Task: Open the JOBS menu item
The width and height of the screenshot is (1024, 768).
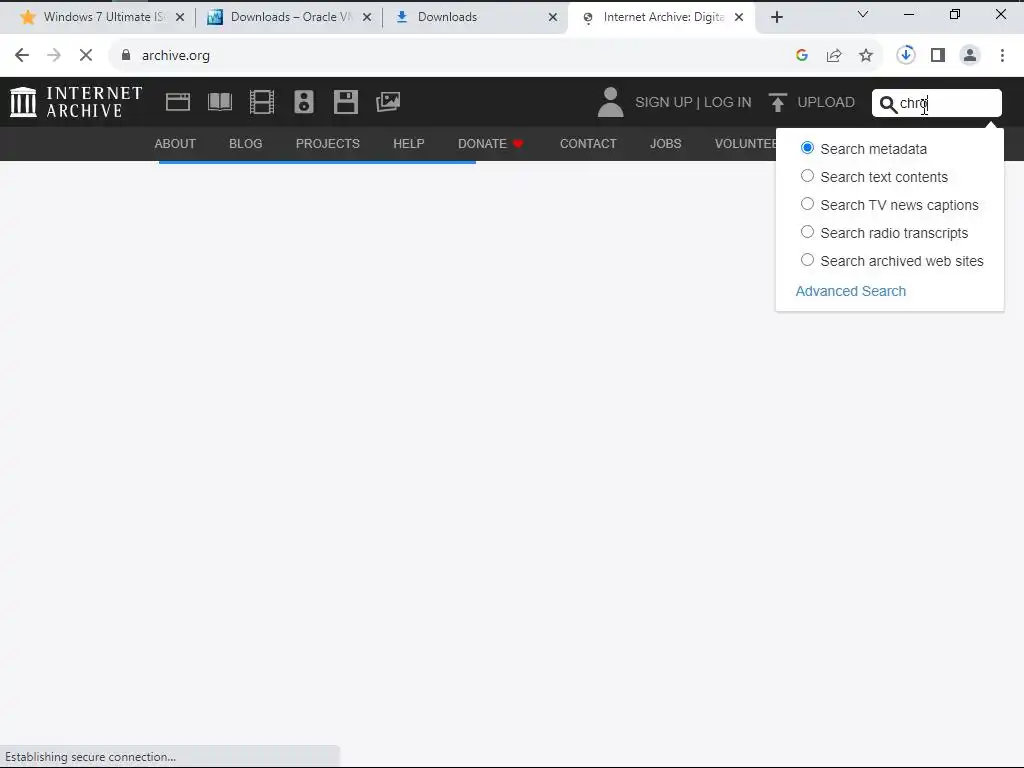Action: click(x=665, y=144)
